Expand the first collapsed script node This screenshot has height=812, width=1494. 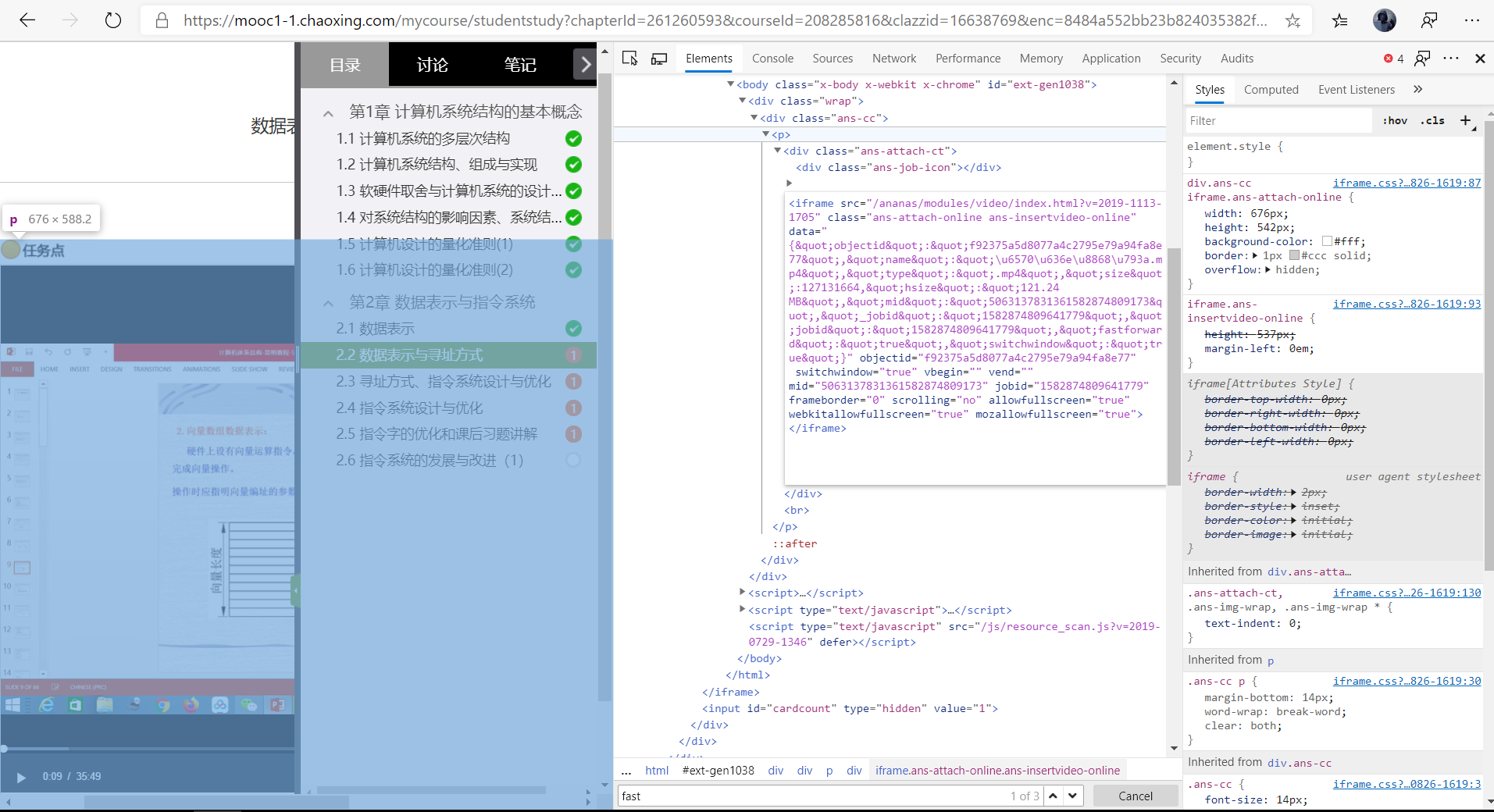[x=742, y=593]
